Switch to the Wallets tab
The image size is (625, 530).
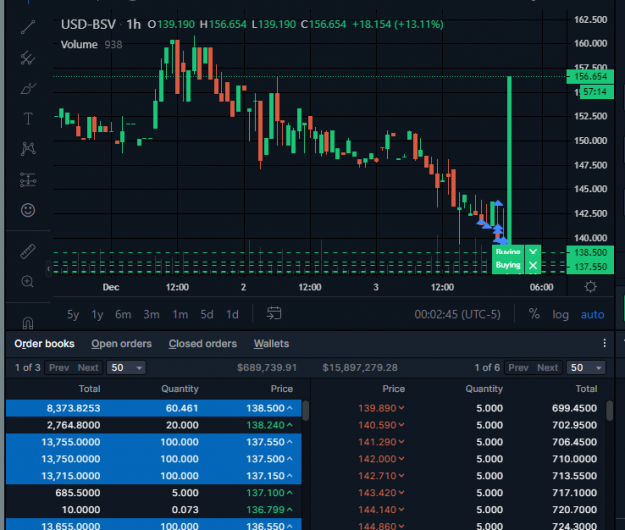point(271,344)
